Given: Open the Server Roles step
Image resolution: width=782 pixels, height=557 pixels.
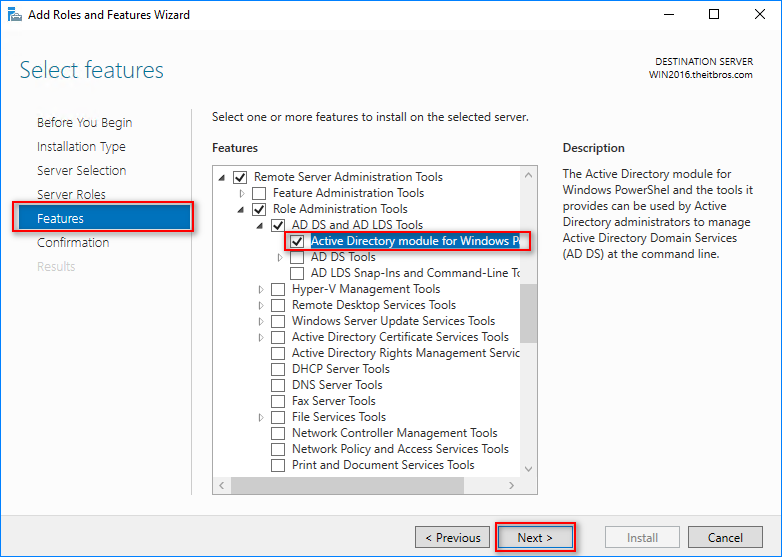Looking at the screenshot, I should click(x=71, y=194).
